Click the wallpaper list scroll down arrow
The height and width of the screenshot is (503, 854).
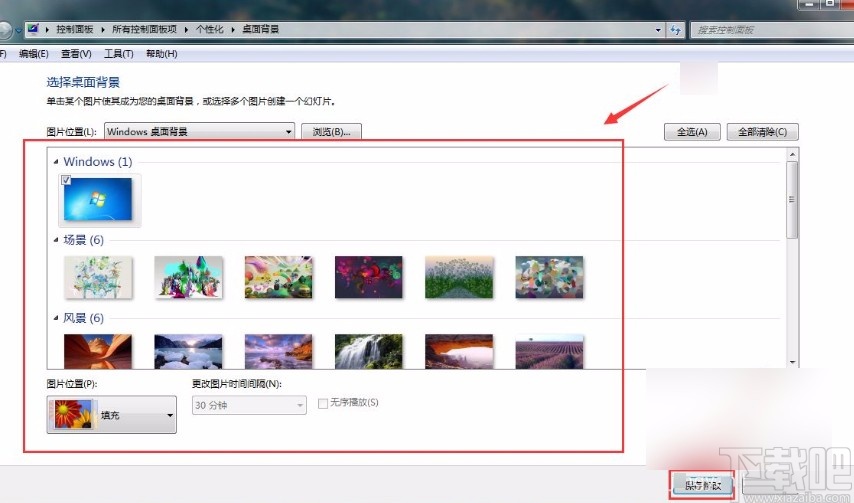click(792, 362)
